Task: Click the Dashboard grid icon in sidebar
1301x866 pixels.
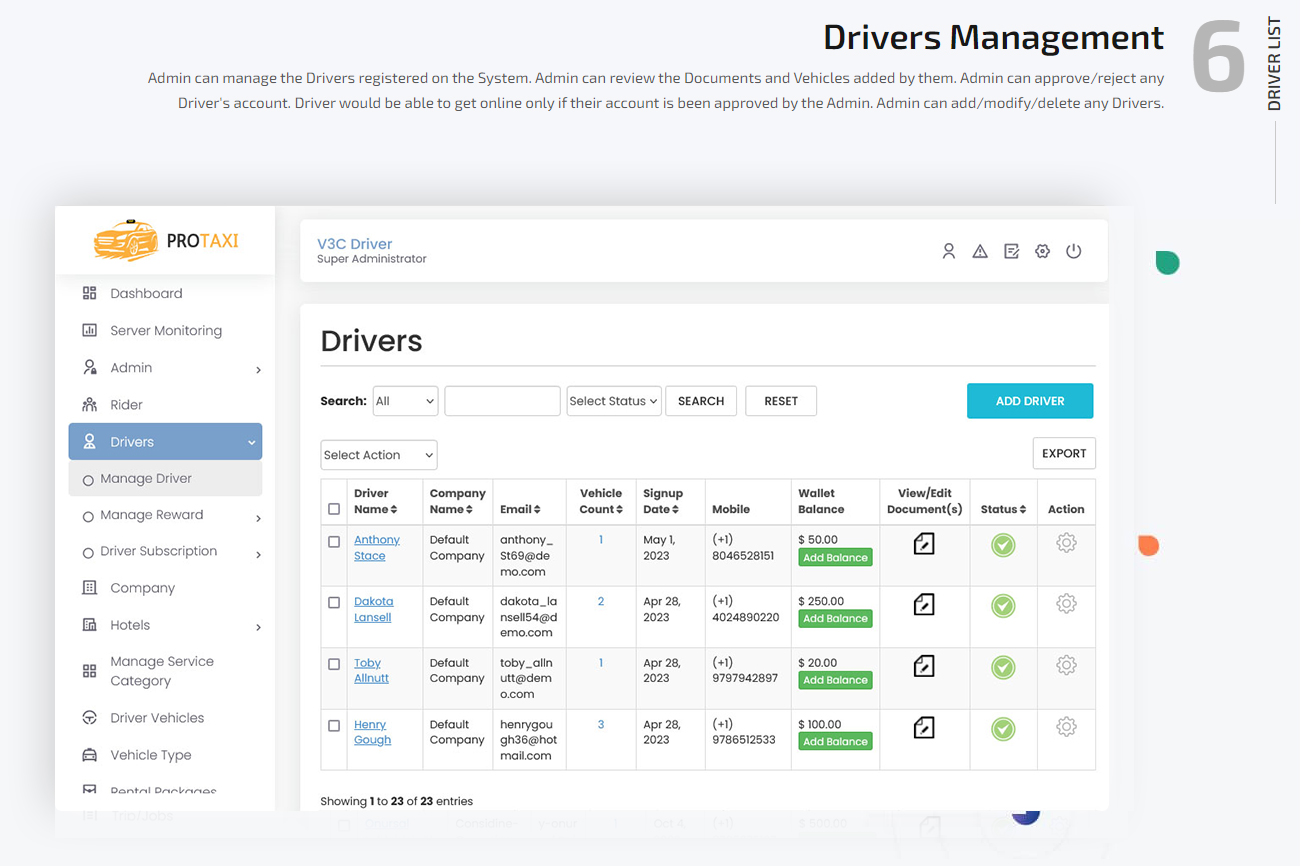Action: coord(89,293)
